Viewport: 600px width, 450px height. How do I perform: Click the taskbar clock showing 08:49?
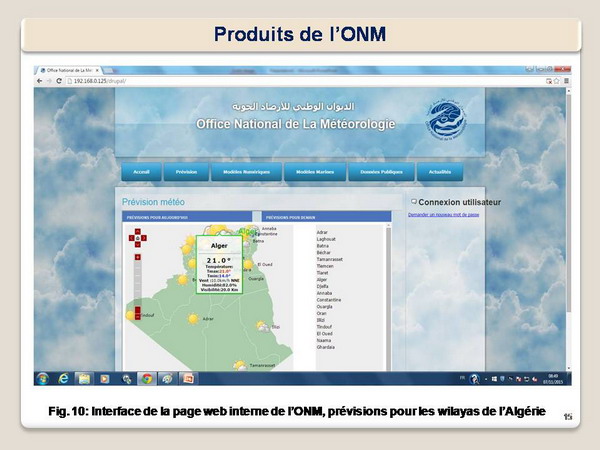tap(553, 379)
